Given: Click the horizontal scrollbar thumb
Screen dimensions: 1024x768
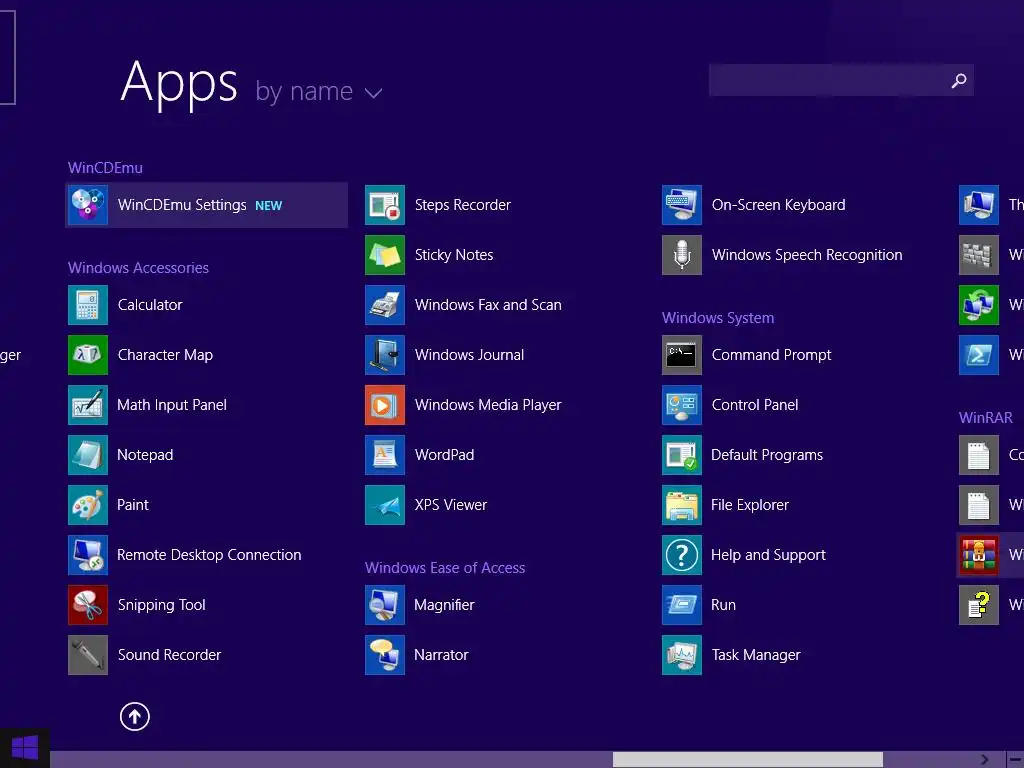Looking at the screenshot, I should pyautogui.click(x=748, y=760).
